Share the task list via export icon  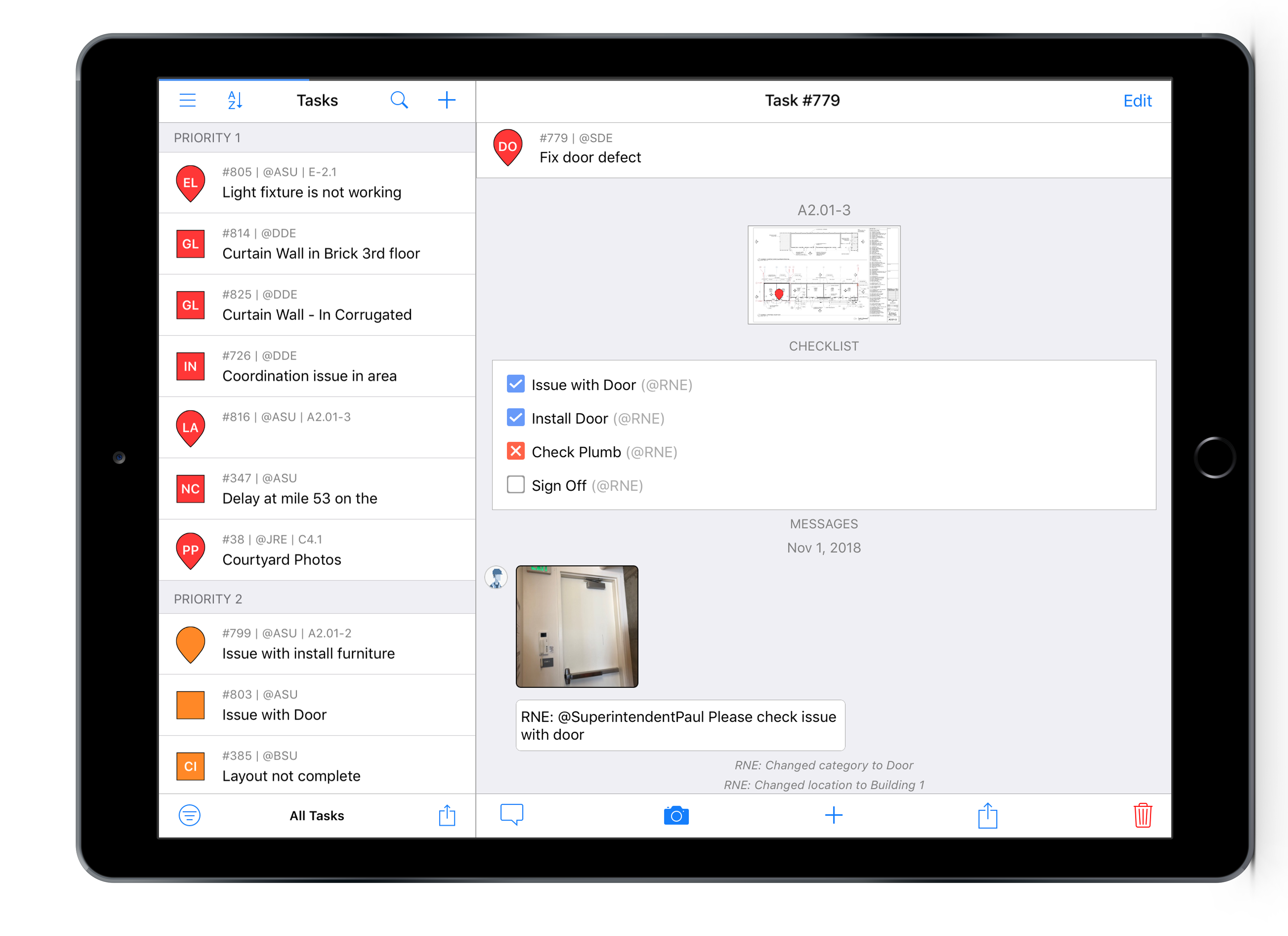click(x=447, y=816)
